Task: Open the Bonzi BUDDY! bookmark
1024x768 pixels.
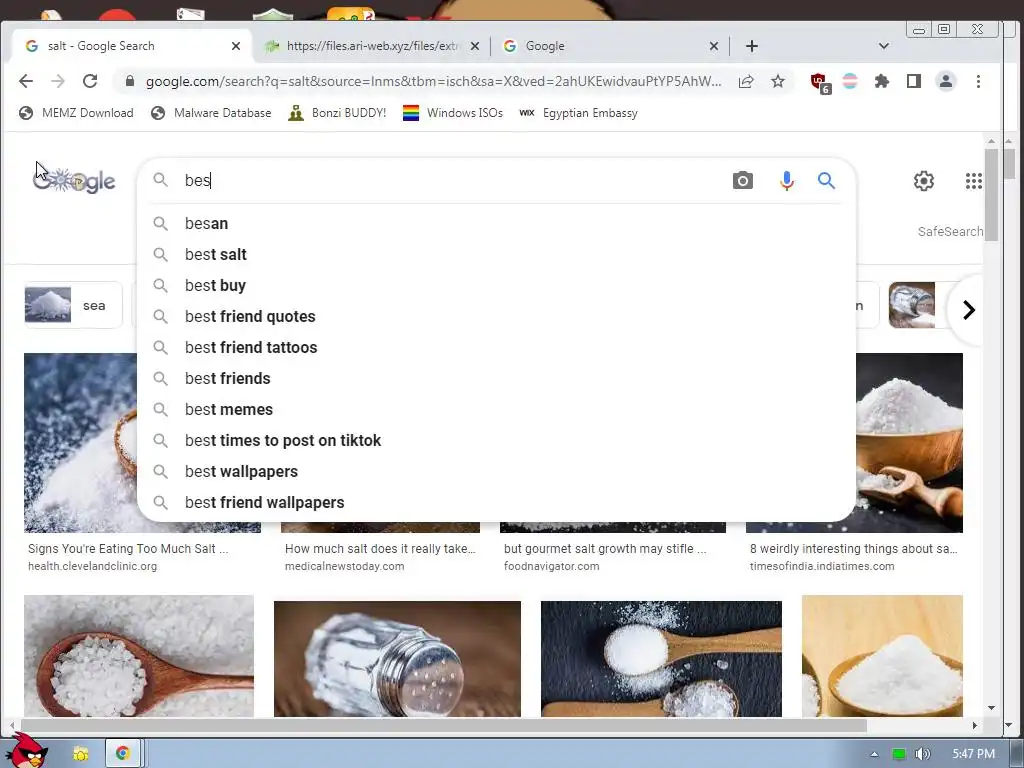Action: (x=338, y=113)
